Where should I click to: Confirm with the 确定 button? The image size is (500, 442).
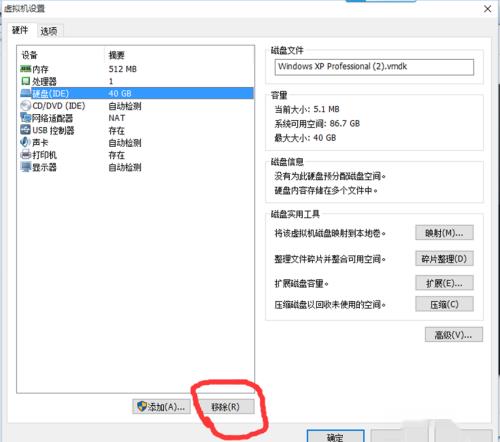(x=335, y=436)
